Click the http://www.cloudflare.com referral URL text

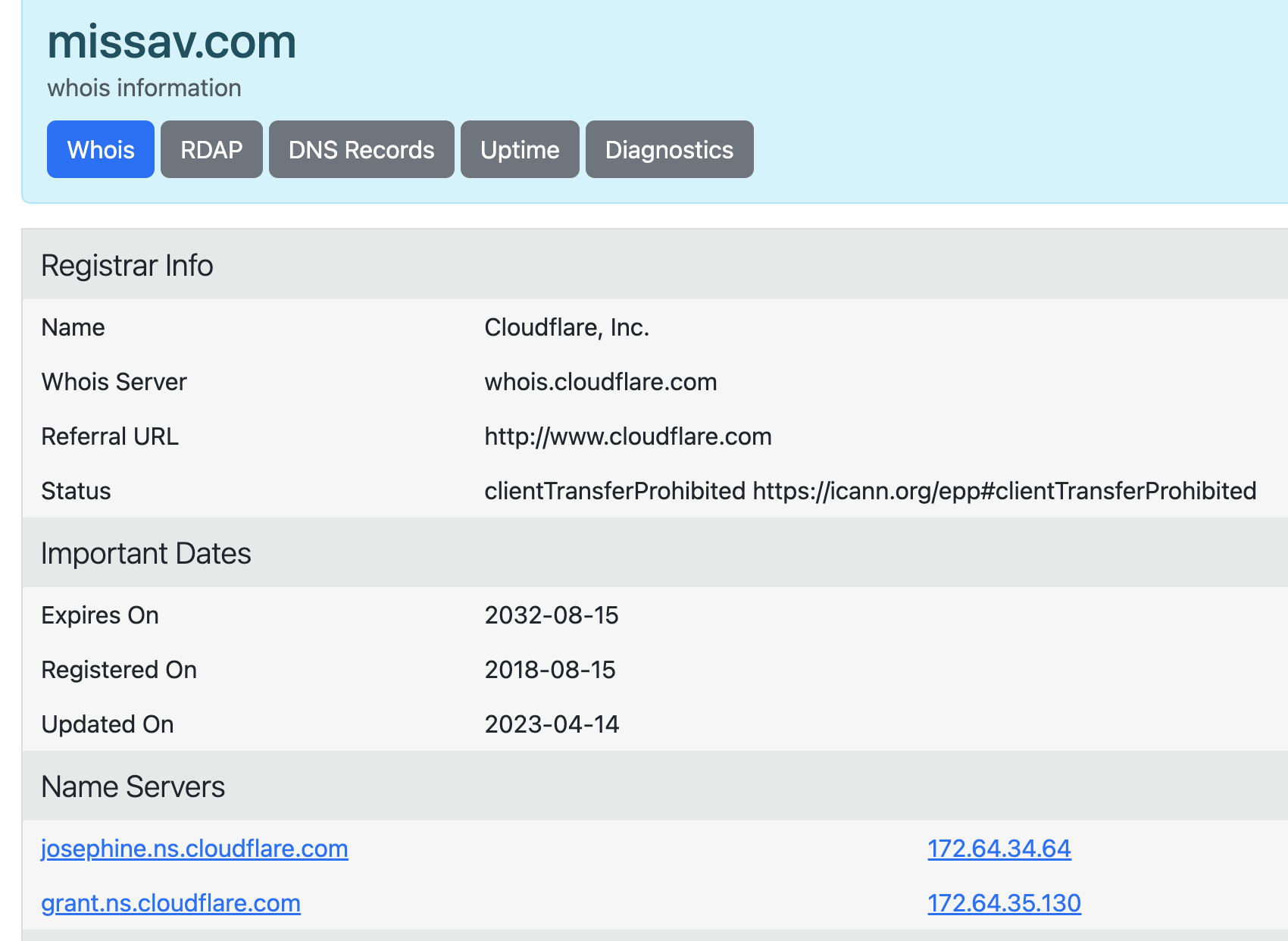click(x=627, y=436)
